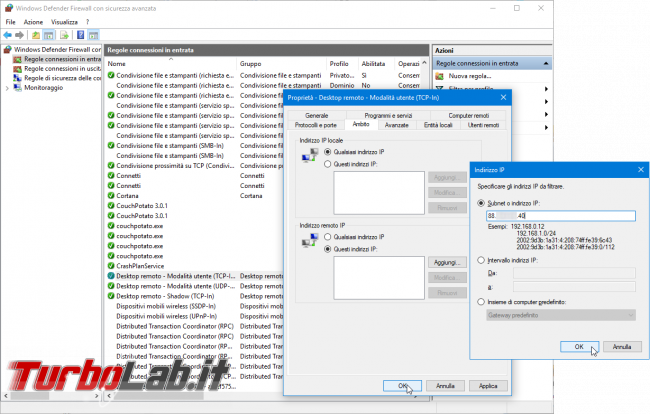Click the show/hide console tree toolbar icon
The image size is (650, 414).
coord(49,35)
